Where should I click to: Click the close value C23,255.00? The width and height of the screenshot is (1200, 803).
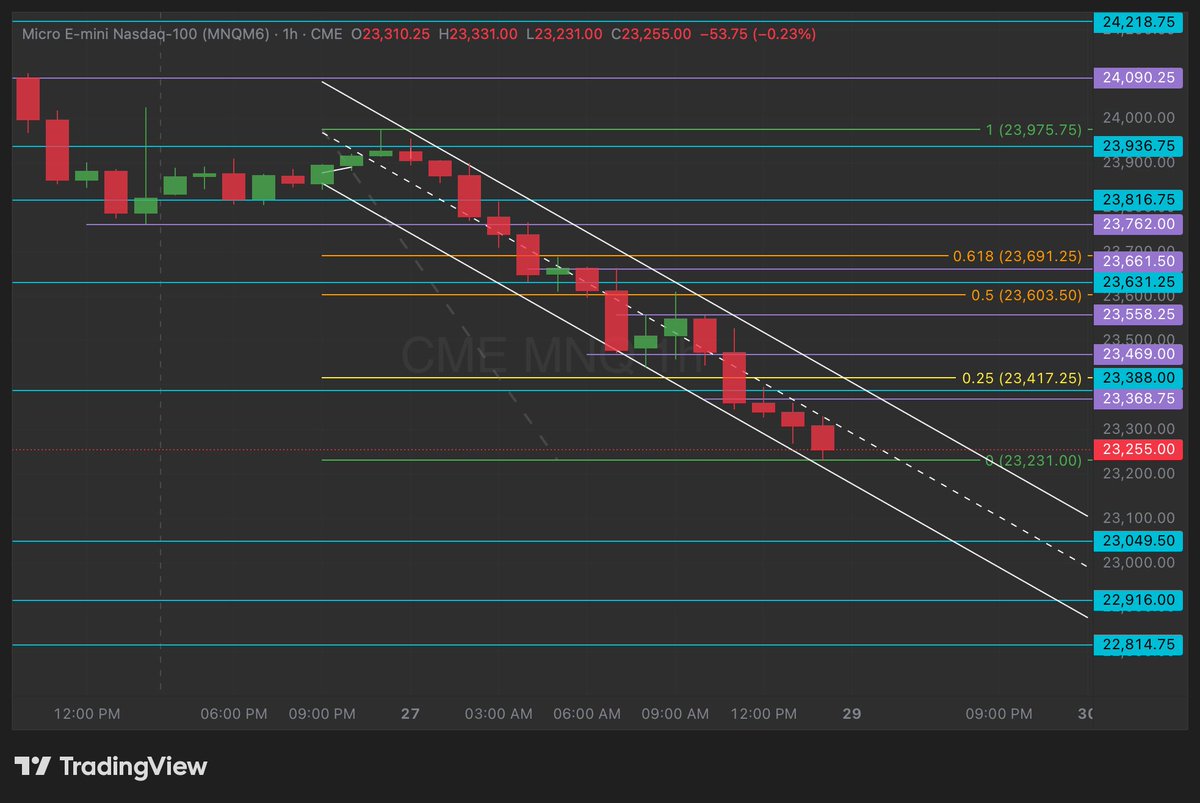tap(651, 34)
